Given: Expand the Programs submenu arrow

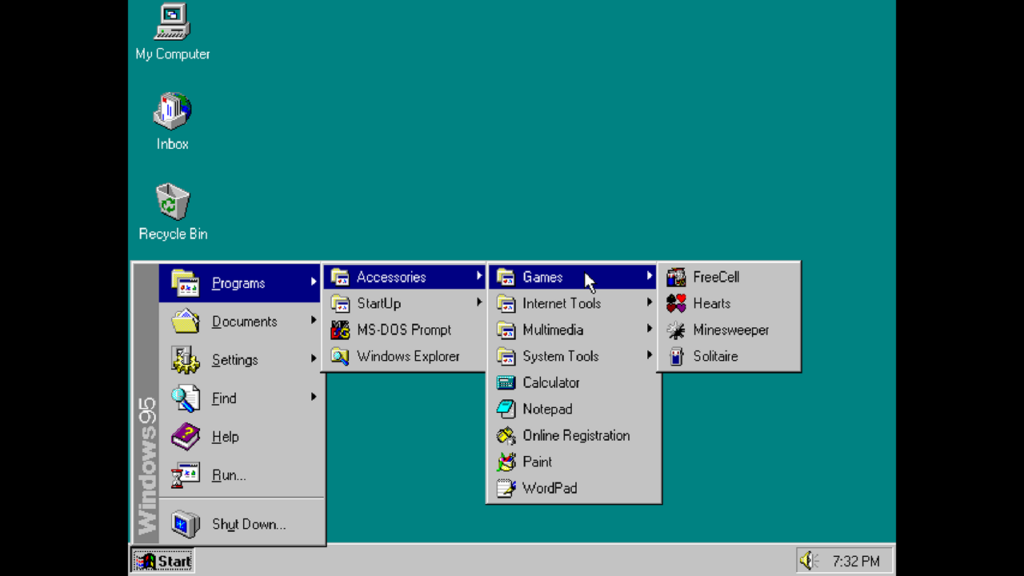Looking at the screenshot, I should click(x=313, y=282).
